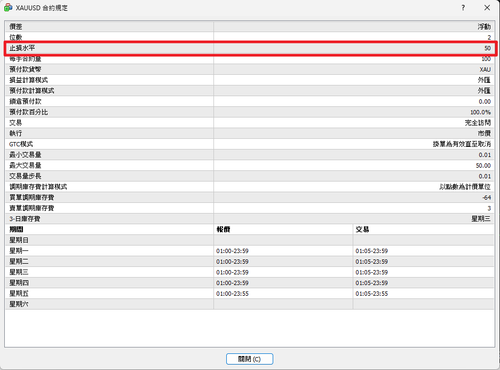Select the 買單調期庫存費 row label
Image resolution: width=500 pixels, height=370 pixels.
(x=32, y=197)
